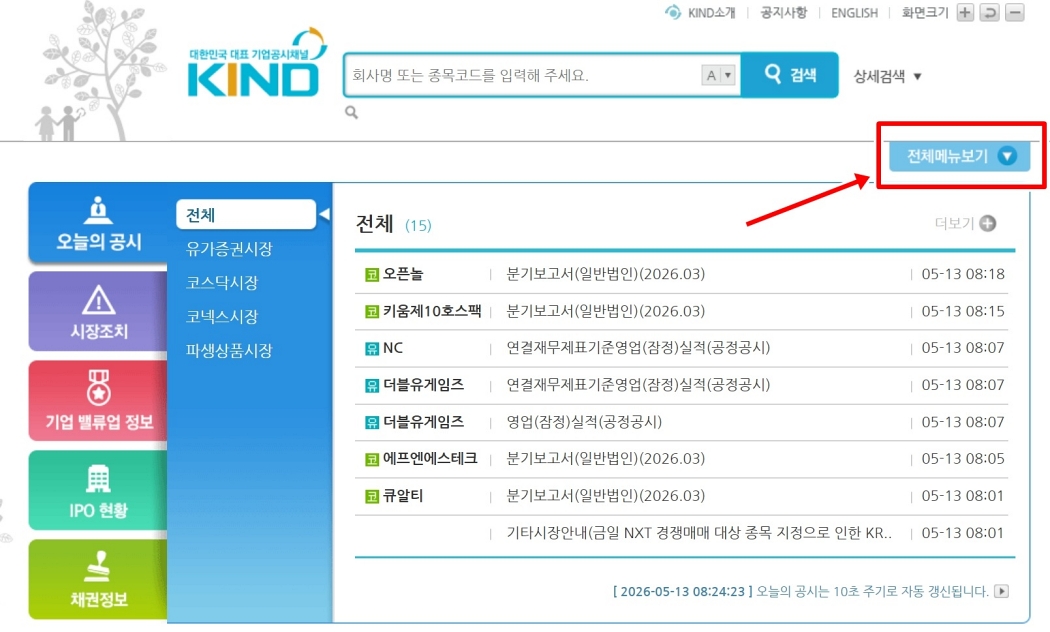
Task: Open the IPO 현황 section
Action: 98,491
